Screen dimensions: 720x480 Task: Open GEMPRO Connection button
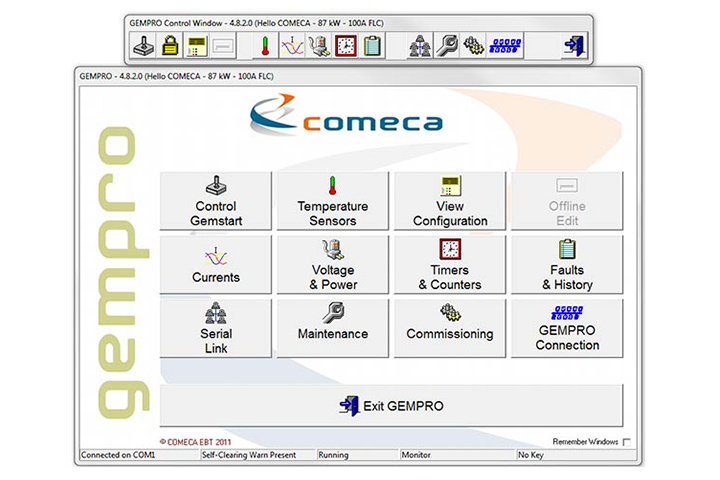click(567, 328)
